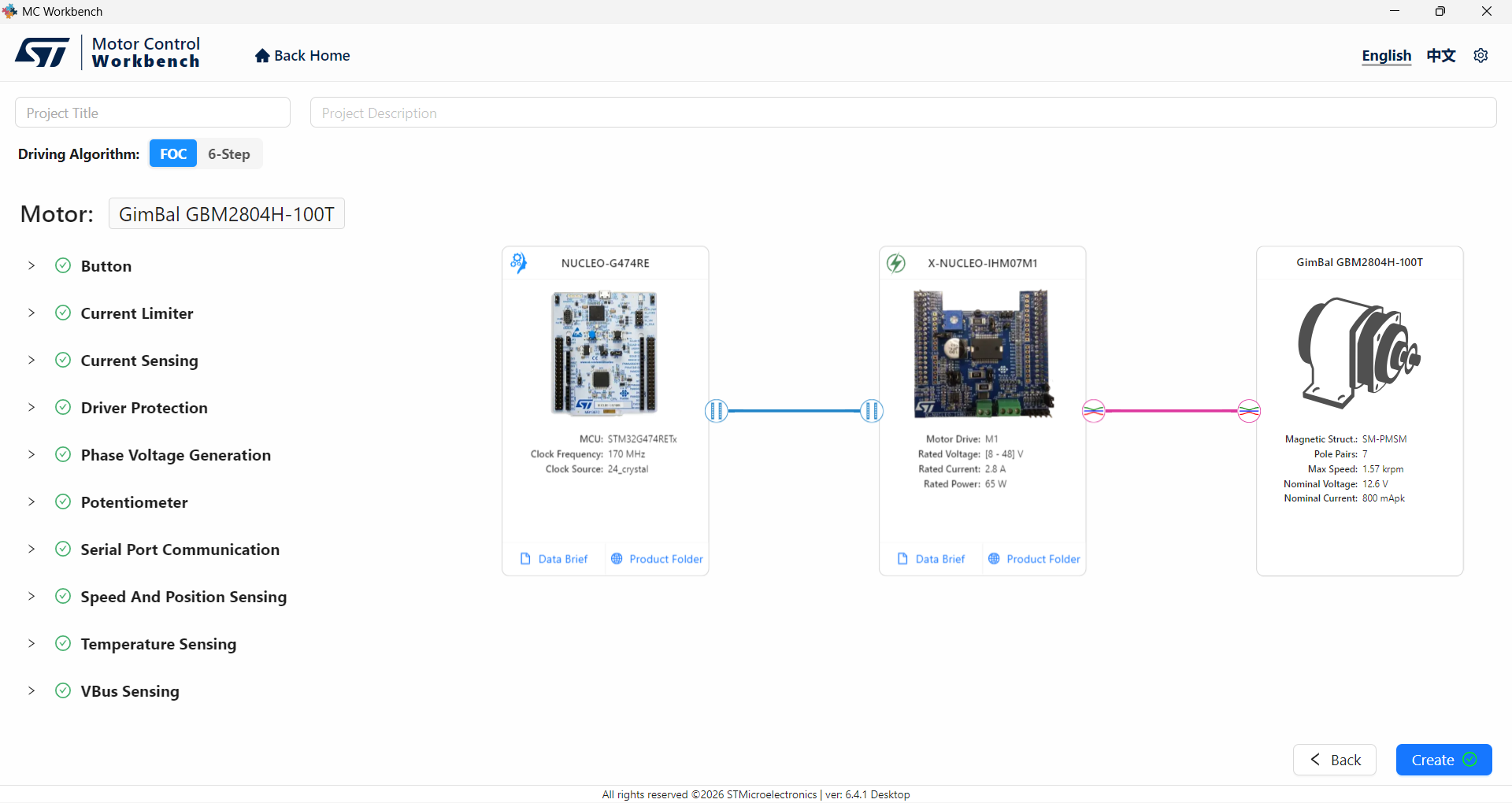Screen dimensions: 1512x803
Task: Click the connector icon on NUCLEO-G474RE card edge
Action: (x=716, y=411)
